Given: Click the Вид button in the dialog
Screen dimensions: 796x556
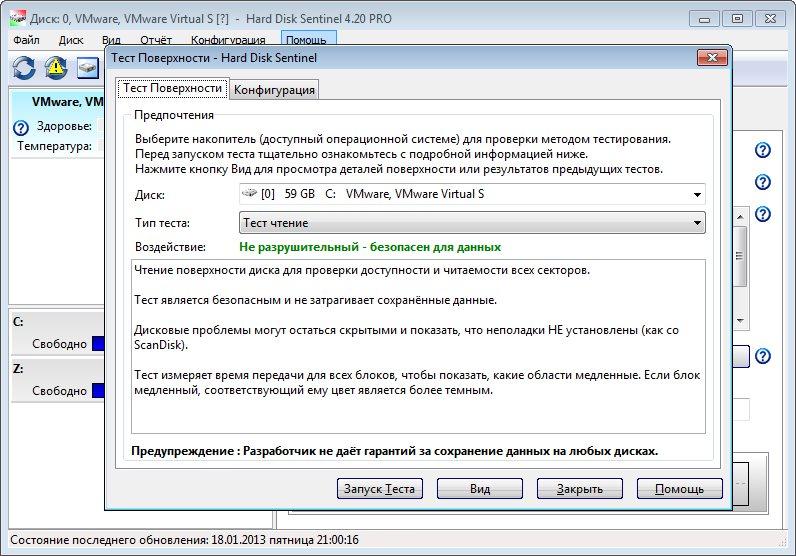Looking at the screenshot, I should pyautogui.click(x=480, y=489).
